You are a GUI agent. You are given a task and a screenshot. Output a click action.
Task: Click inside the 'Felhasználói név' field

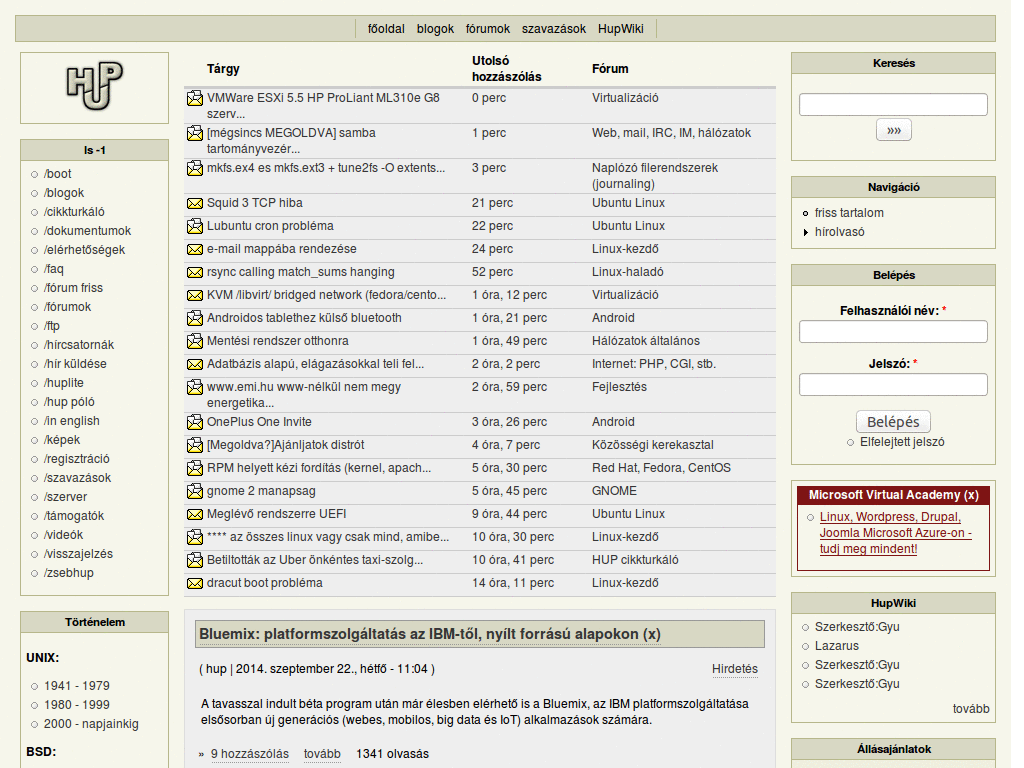pyautogui.click(x=892, y=332)
